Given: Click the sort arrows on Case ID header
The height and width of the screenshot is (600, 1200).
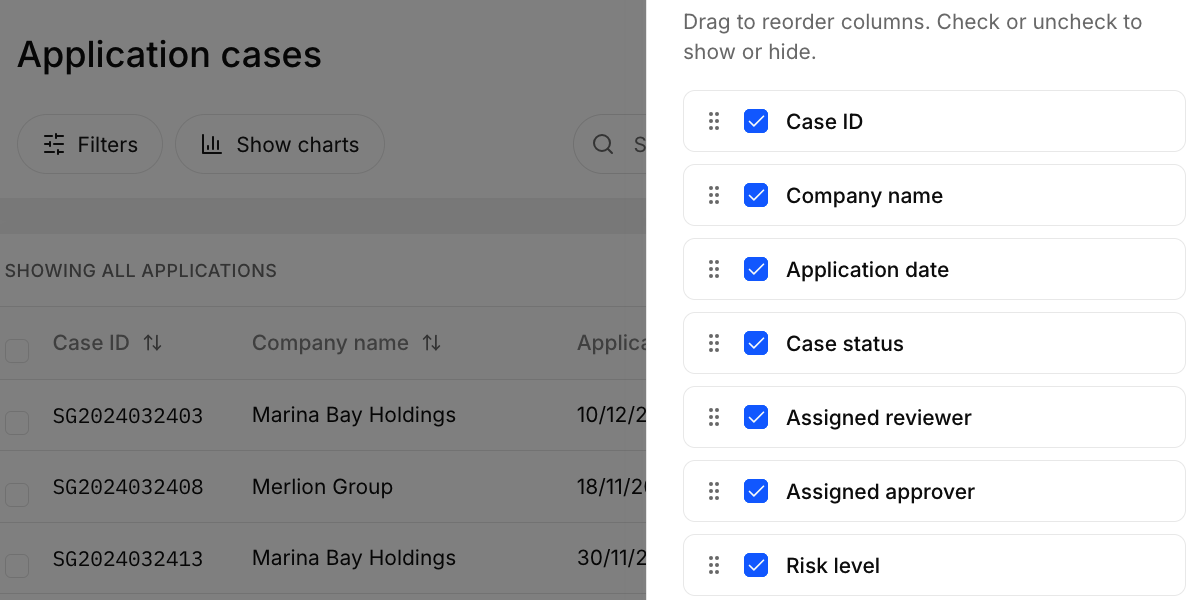Looking at the screenshot, I should (152, 342).
